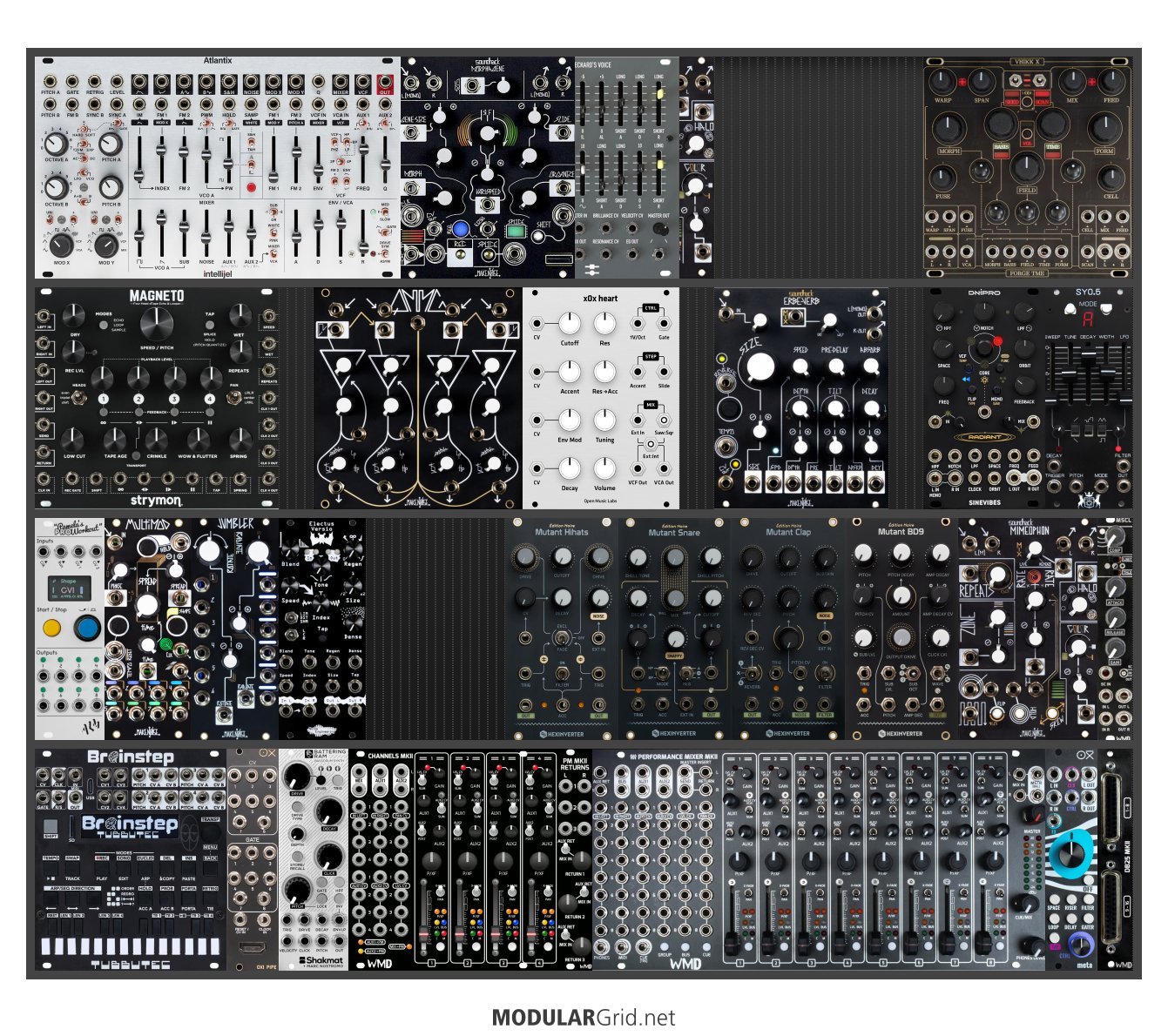Click the Feed knob on Vhikk X
The image size is (1168, 1036).
[1111, 82]
